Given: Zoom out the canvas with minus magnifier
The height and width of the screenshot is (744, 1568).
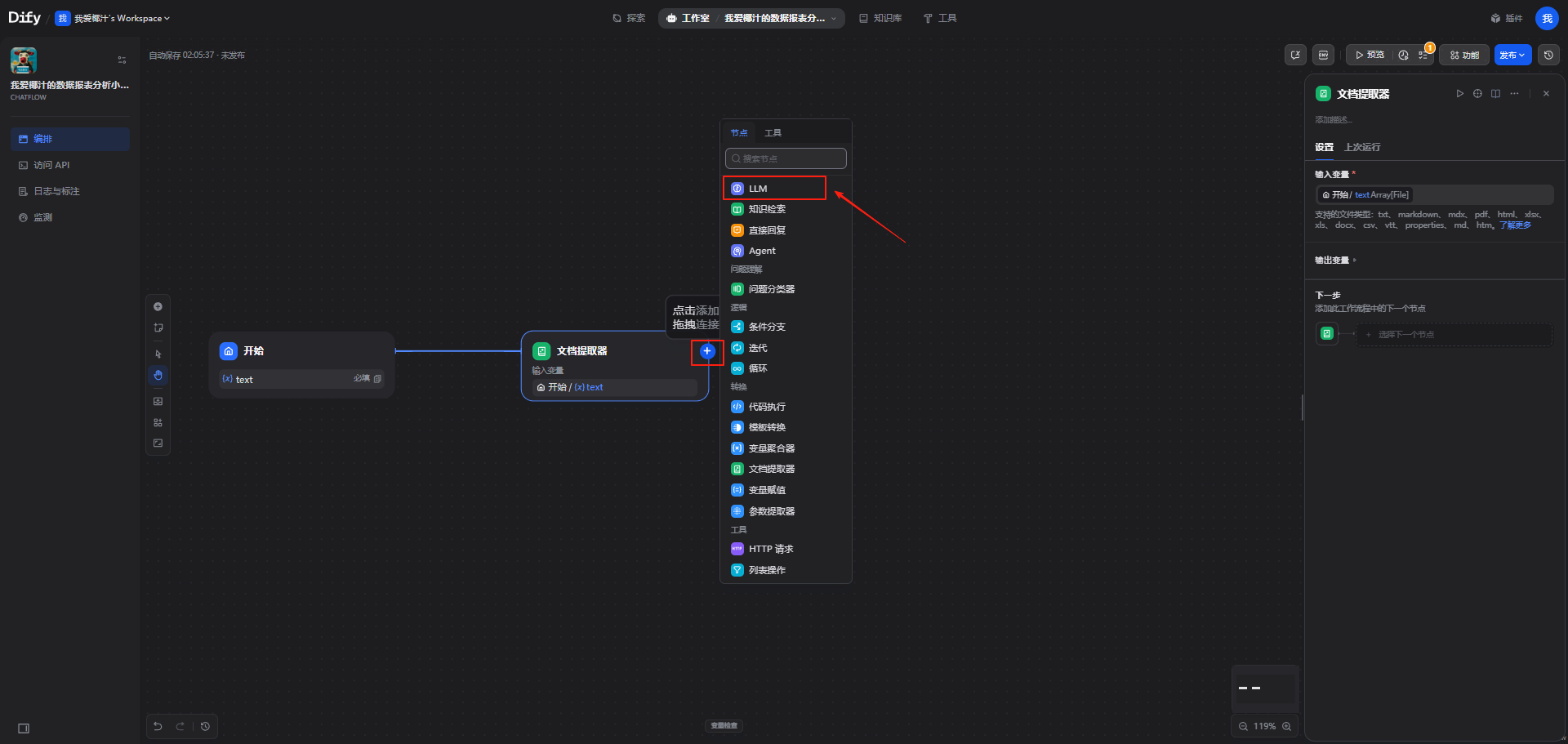Looking at the screenshot, I should (x=1243, y=726).
